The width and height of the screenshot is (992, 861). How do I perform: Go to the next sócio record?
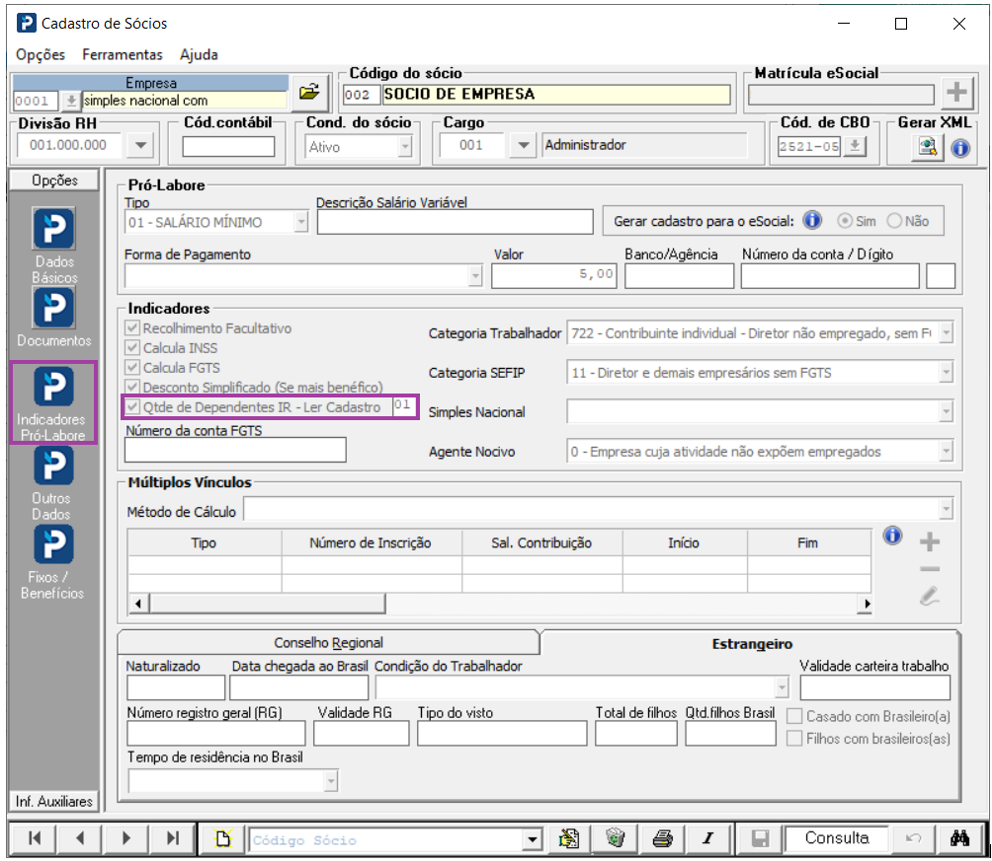[126, 838]
